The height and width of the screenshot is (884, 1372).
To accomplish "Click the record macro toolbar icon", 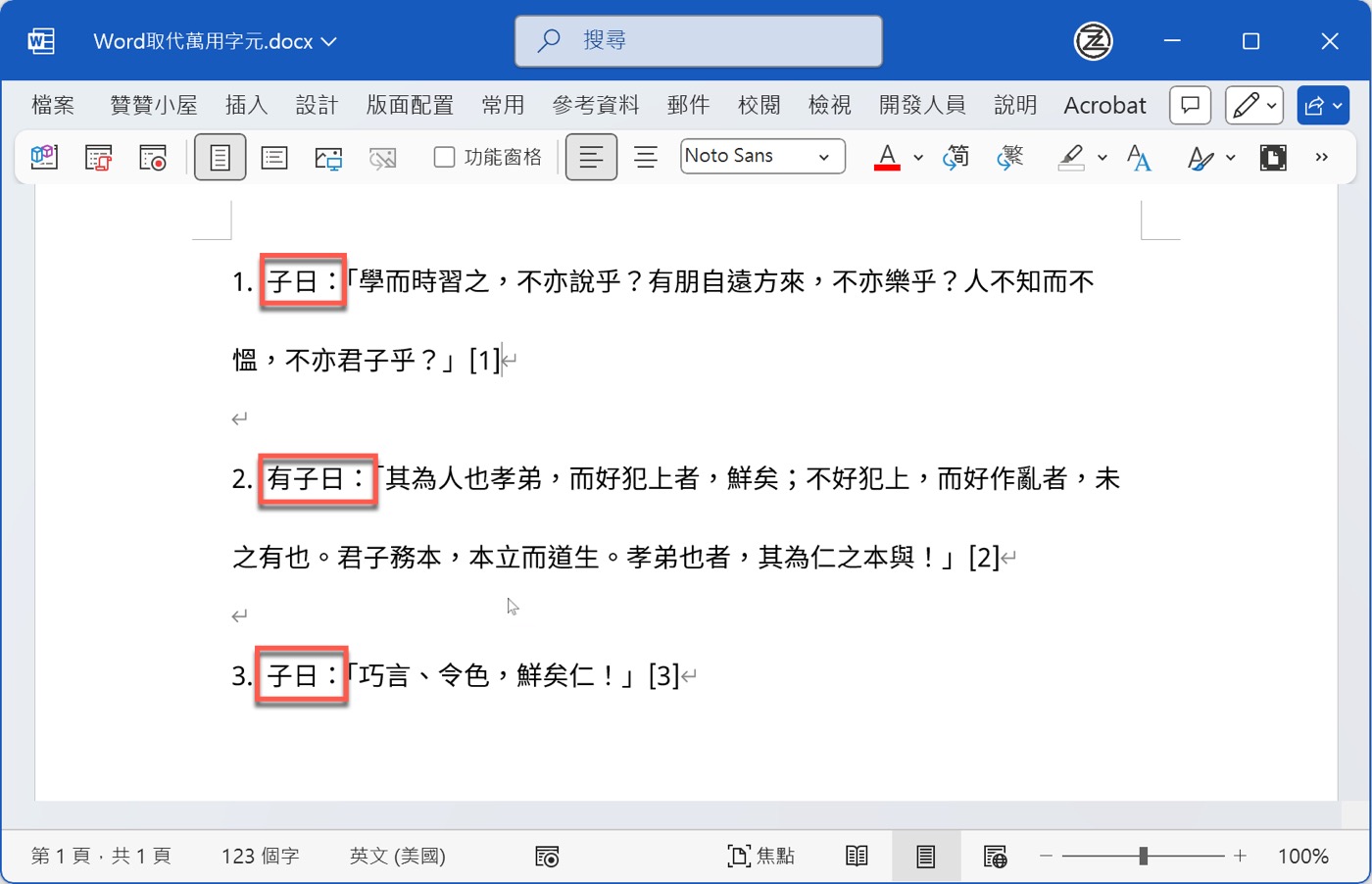I will coord(153,157).
